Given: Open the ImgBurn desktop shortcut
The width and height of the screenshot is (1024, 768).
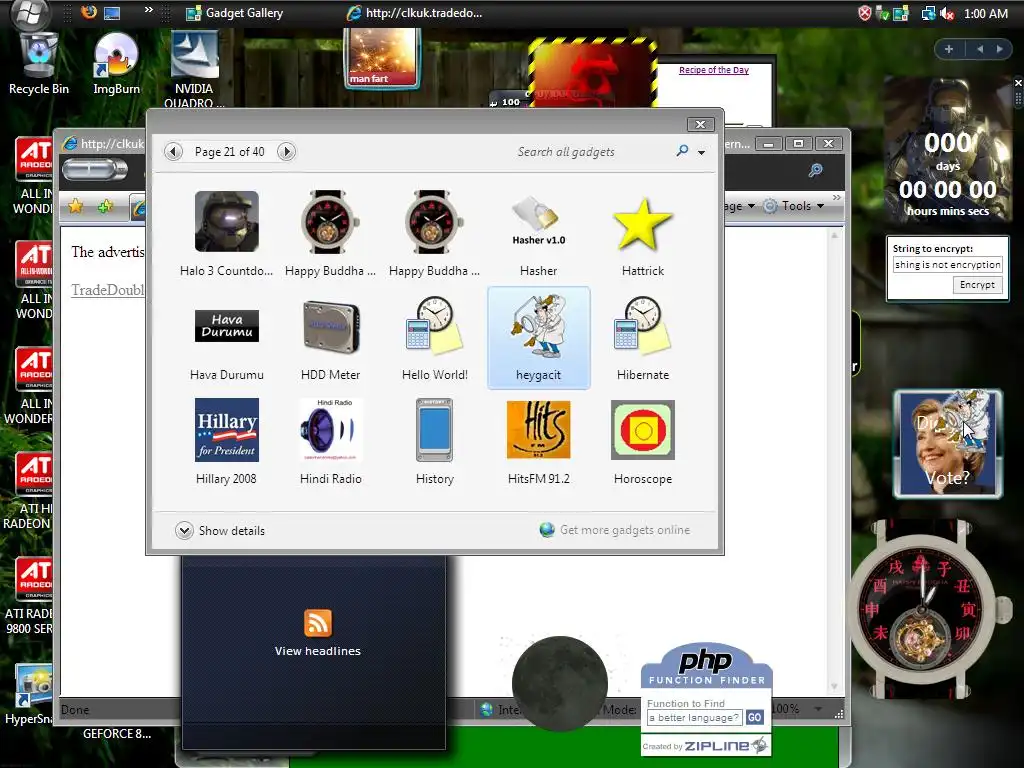Looking at the screenshot, I should pos(116,64).
